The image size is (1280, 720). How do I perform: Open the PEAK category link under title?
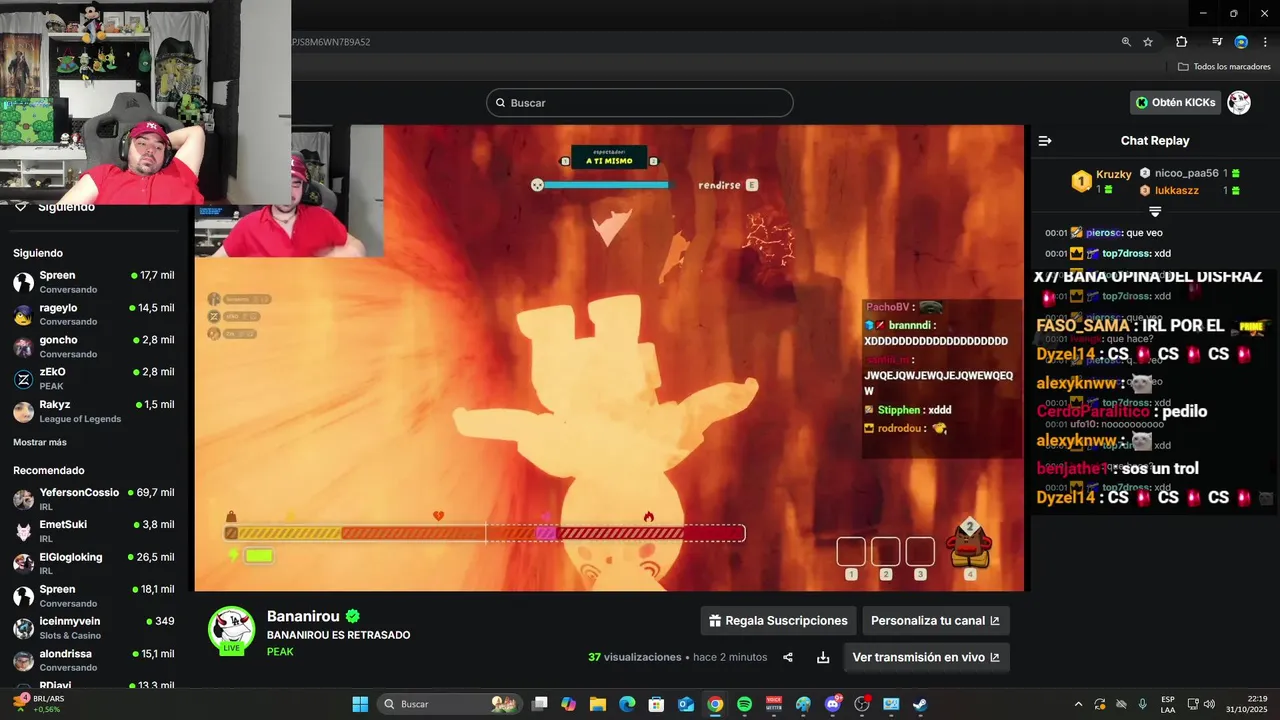click(x=280, y=652)
